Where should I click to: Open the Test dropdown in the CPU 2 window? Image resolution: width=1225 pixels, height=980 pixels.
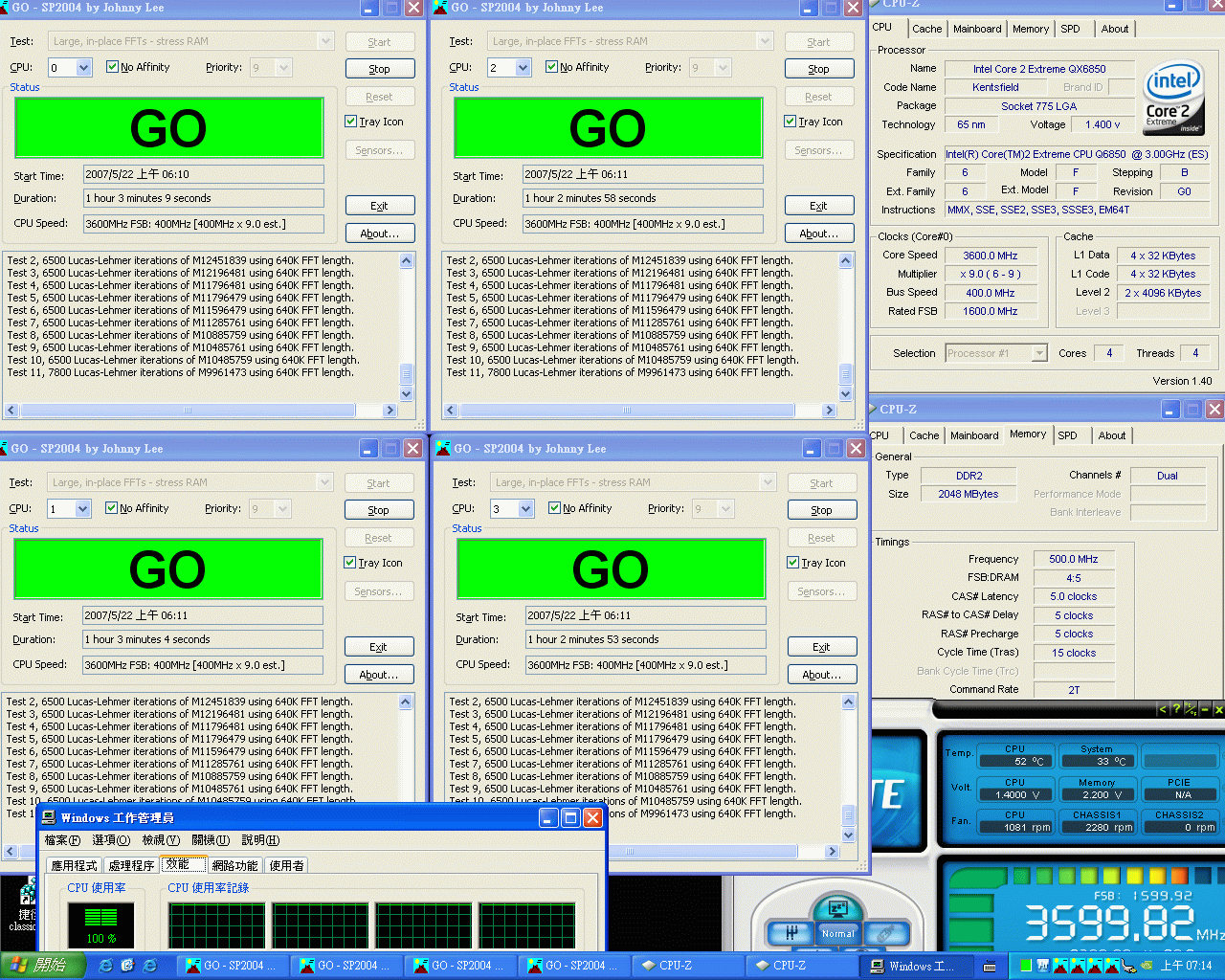coord(765,41)
